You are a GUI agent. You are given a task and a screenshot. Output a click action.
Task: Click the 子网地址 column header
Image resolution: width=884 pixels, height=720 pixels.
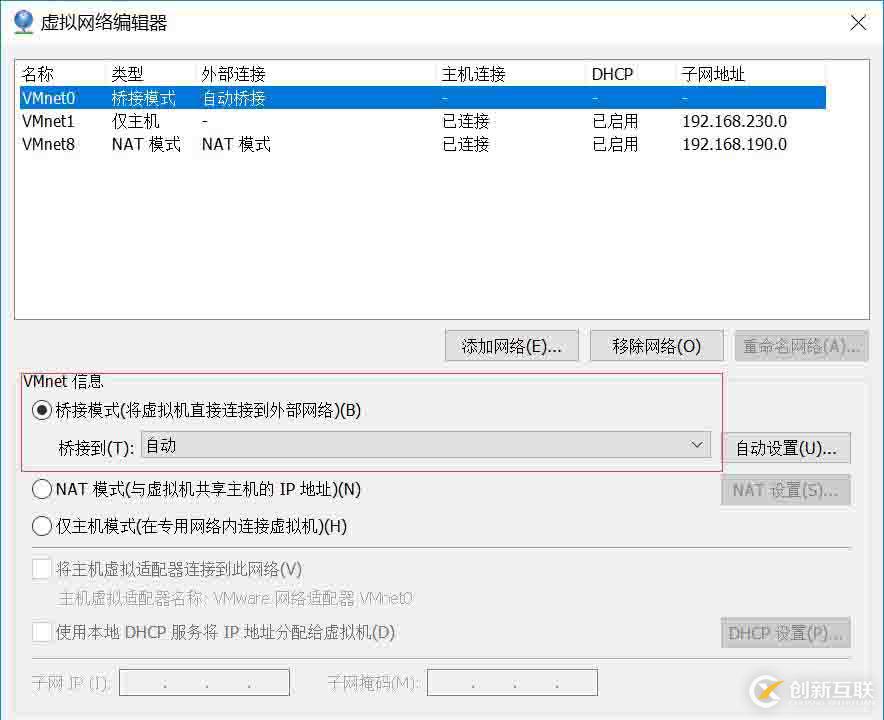710,73
